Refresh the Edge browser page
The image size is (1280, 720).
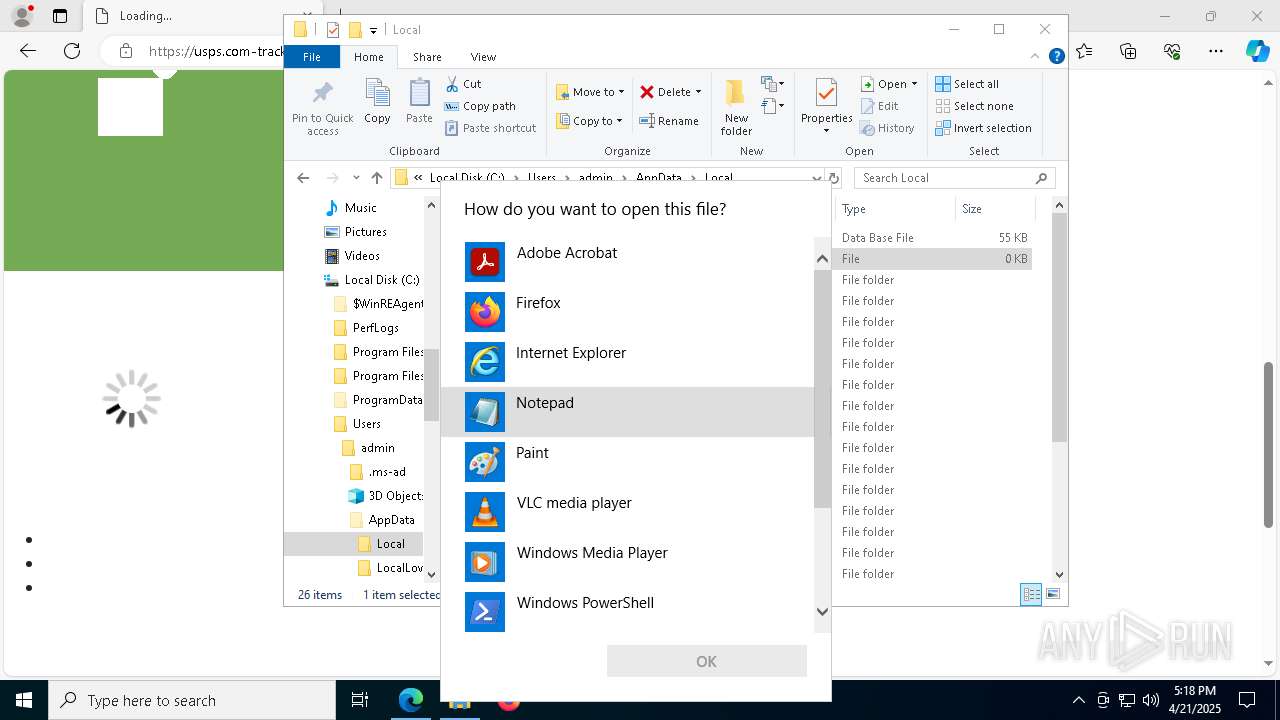tap(72, 51)
